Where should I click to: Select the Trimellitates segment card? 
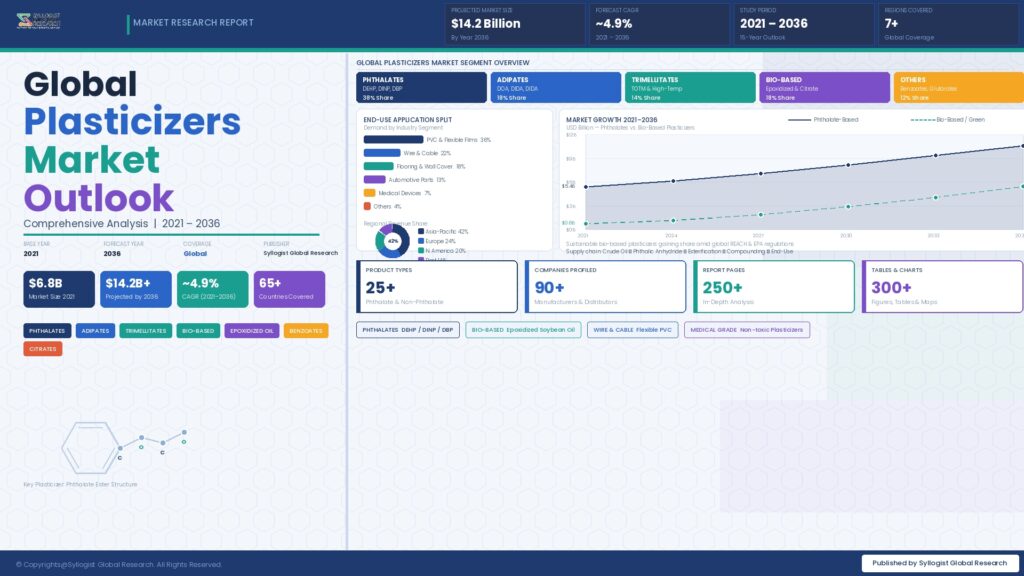pyautogui.click(x=689, y=88)
